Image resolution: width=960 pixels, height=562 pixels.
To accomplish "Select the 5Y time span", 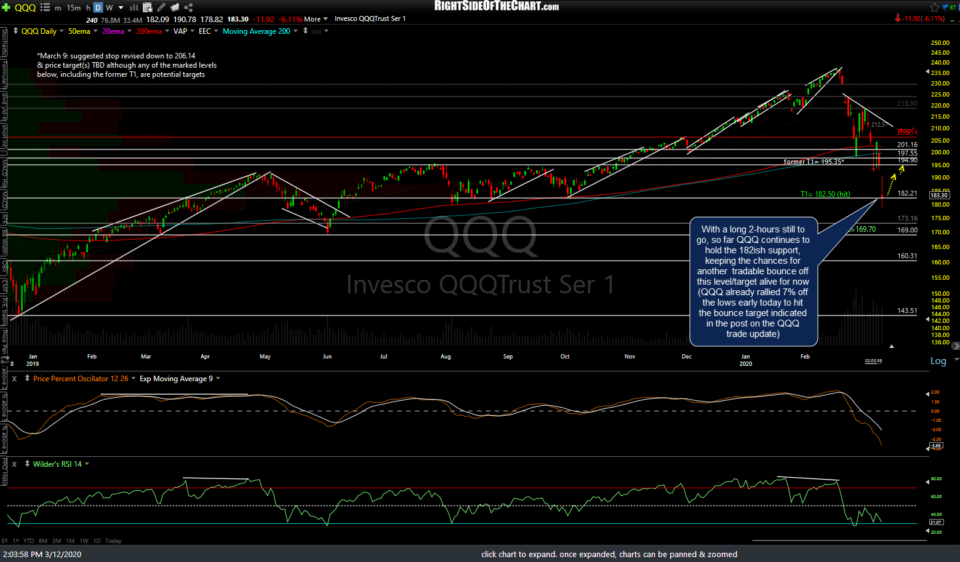I will (6, 541).
